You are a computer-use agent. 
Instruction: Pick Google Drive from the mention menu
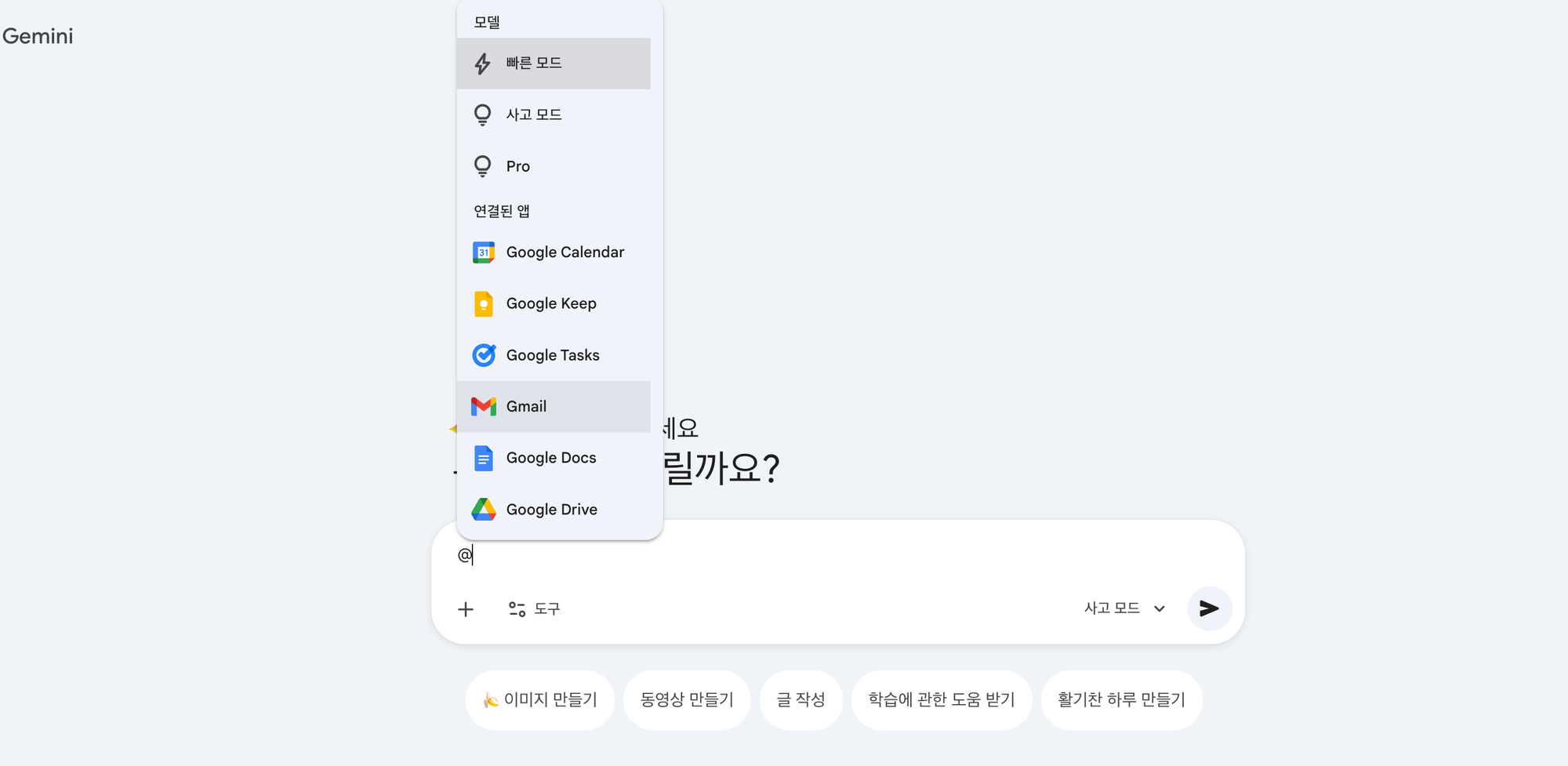[554, 510]
